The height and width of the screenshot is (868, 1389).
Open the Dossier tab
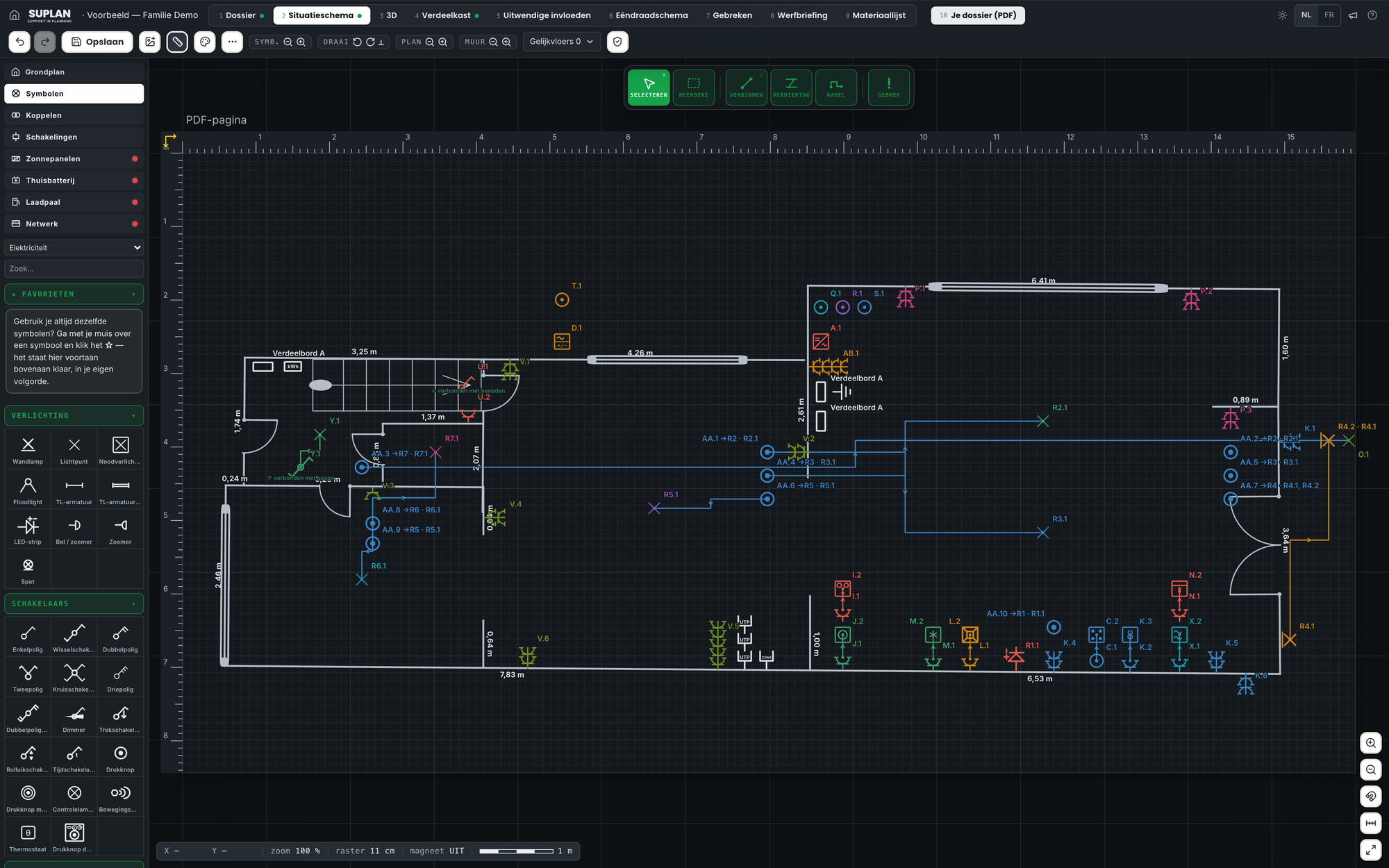(x=241, y=15)
